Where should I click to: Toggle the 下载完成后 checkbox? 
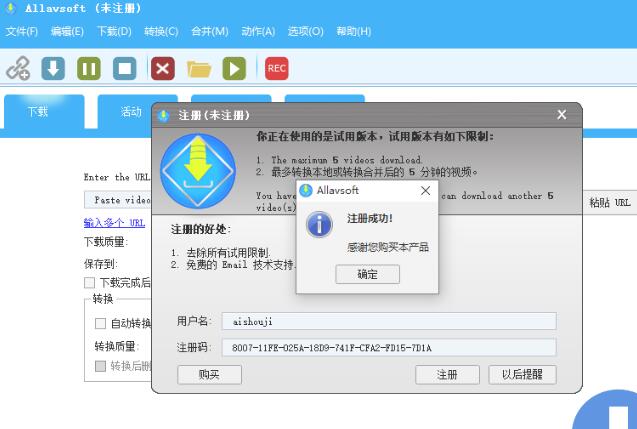(89, 283)
